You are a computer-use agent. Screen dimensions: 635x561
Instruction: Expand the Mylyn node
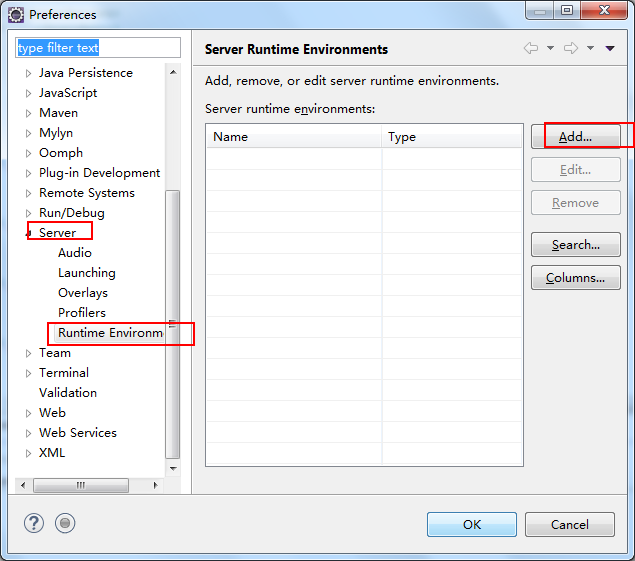pyautogui.click(x=28, y=133)
